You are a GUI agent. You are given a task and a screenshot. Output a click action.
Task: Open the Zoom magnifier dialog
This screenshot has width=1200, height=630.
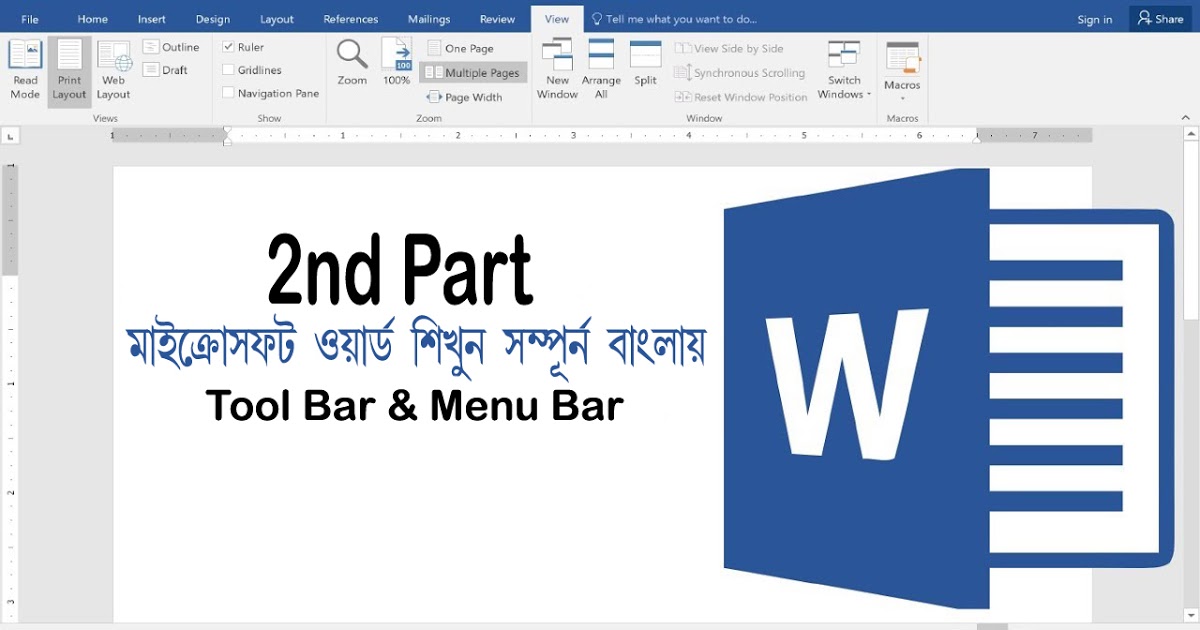(x=352, y=62)
